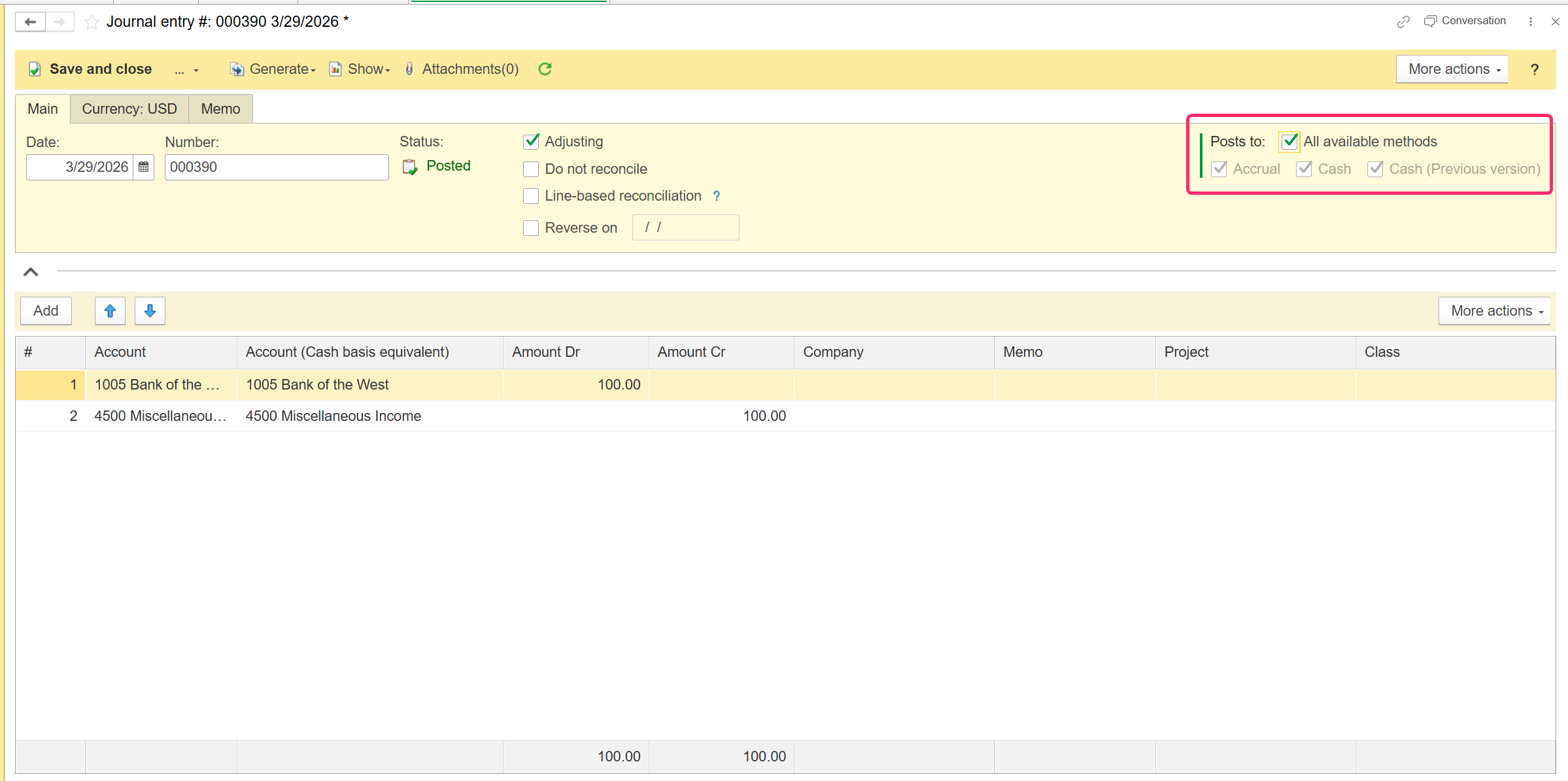Move line down with blue arrow

click(x=150, y=311)
